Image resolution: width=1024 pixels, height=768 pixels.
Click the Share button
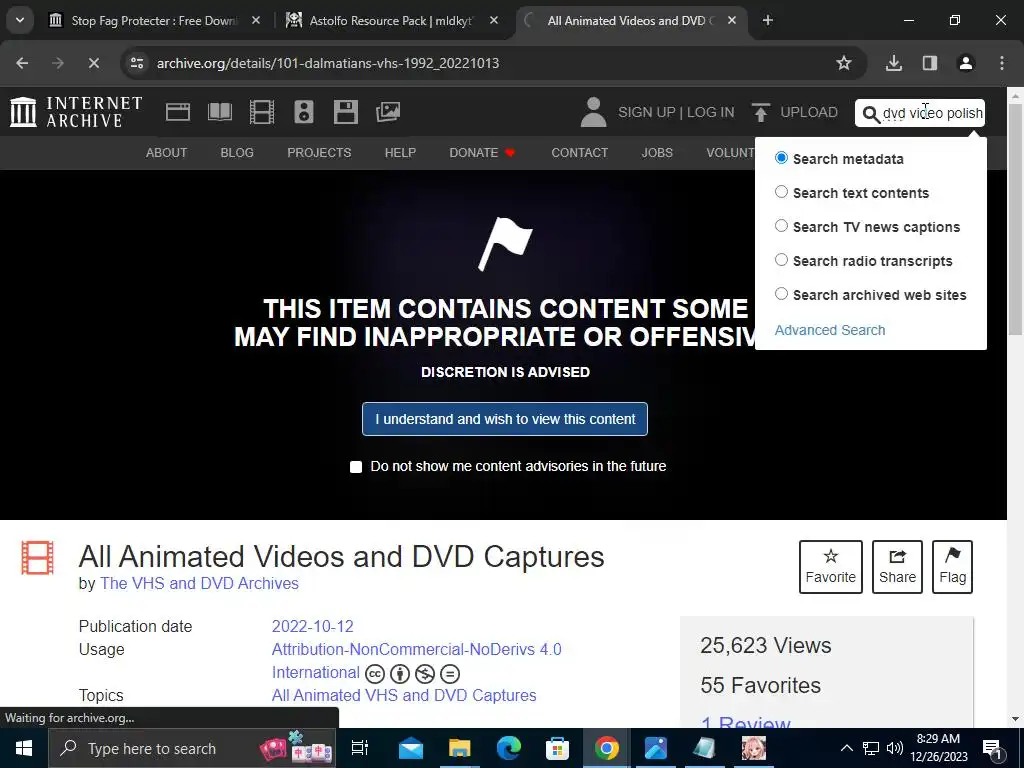pyautogui.click(x=897, y=567)
